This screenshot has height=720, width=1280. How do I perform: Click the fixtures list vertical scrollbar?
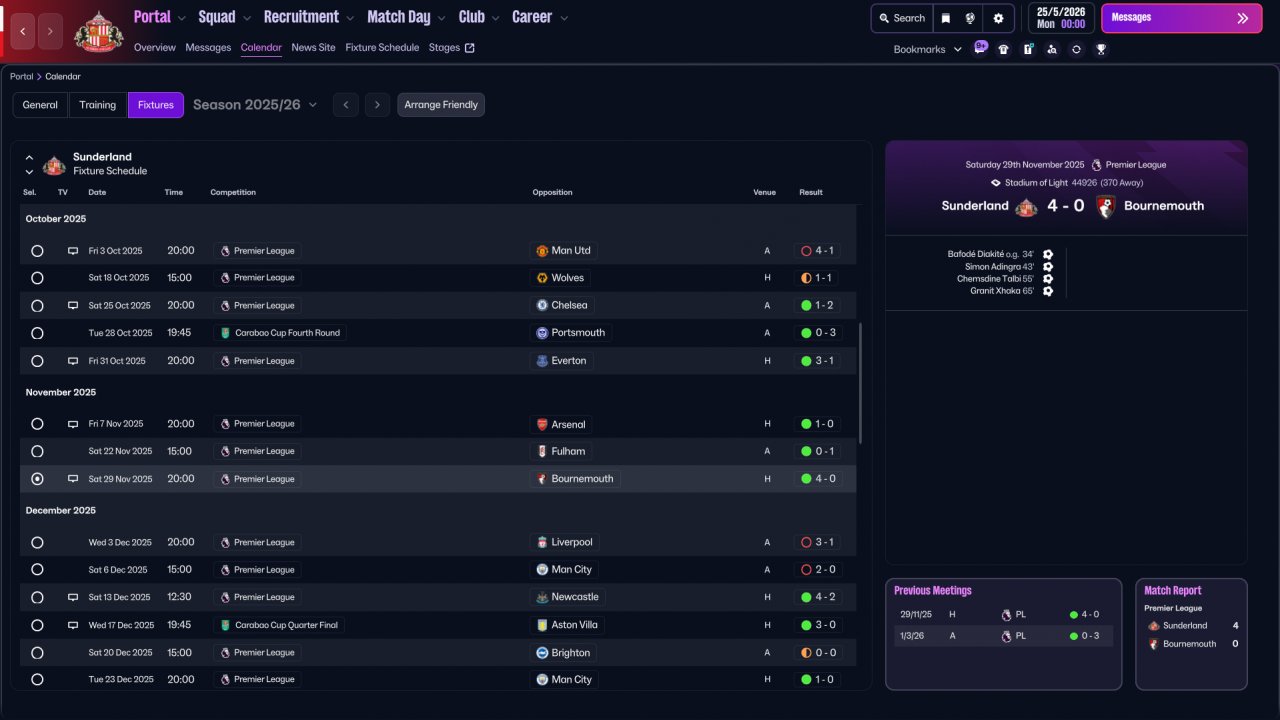(x=860, y=383)
